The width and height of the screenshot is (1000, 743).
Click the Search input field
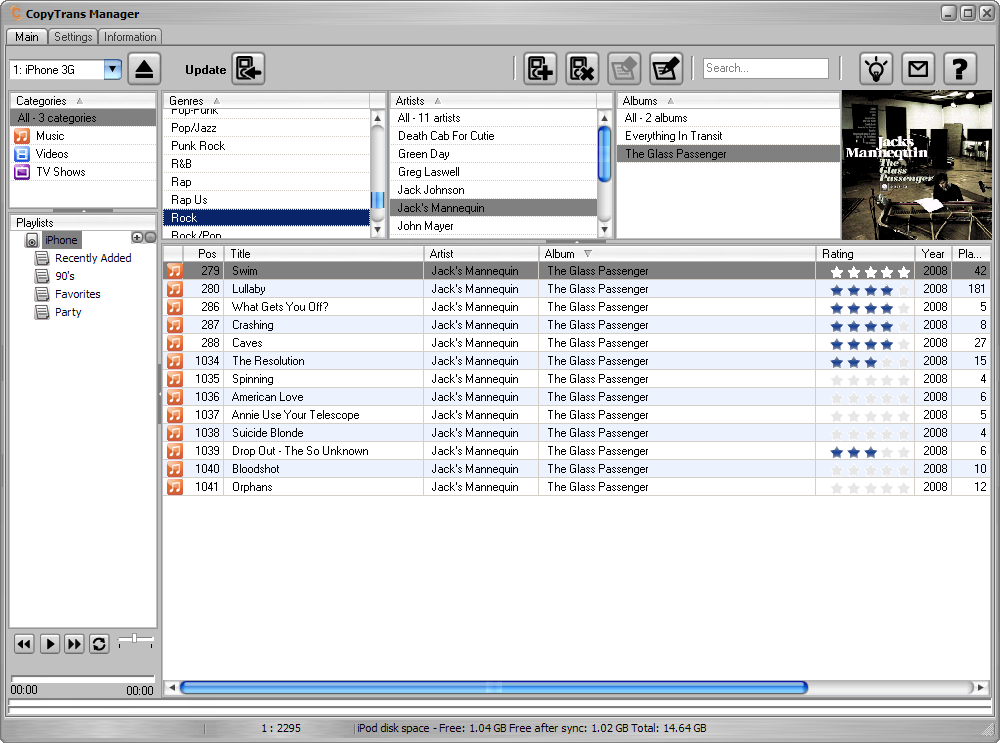coord(765,68)
